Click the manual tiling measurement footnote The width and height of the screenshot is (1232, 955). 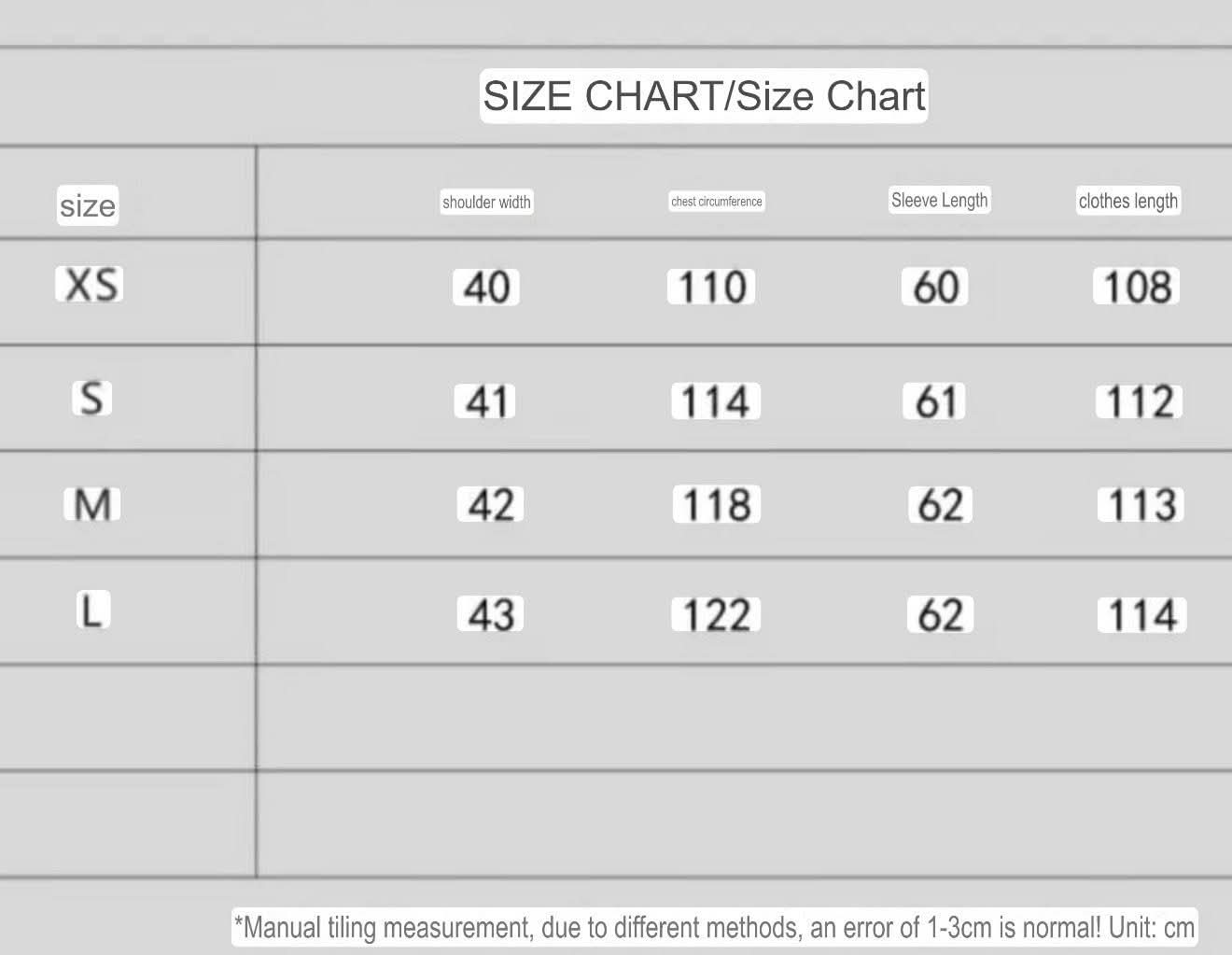[x=714, y=928]
